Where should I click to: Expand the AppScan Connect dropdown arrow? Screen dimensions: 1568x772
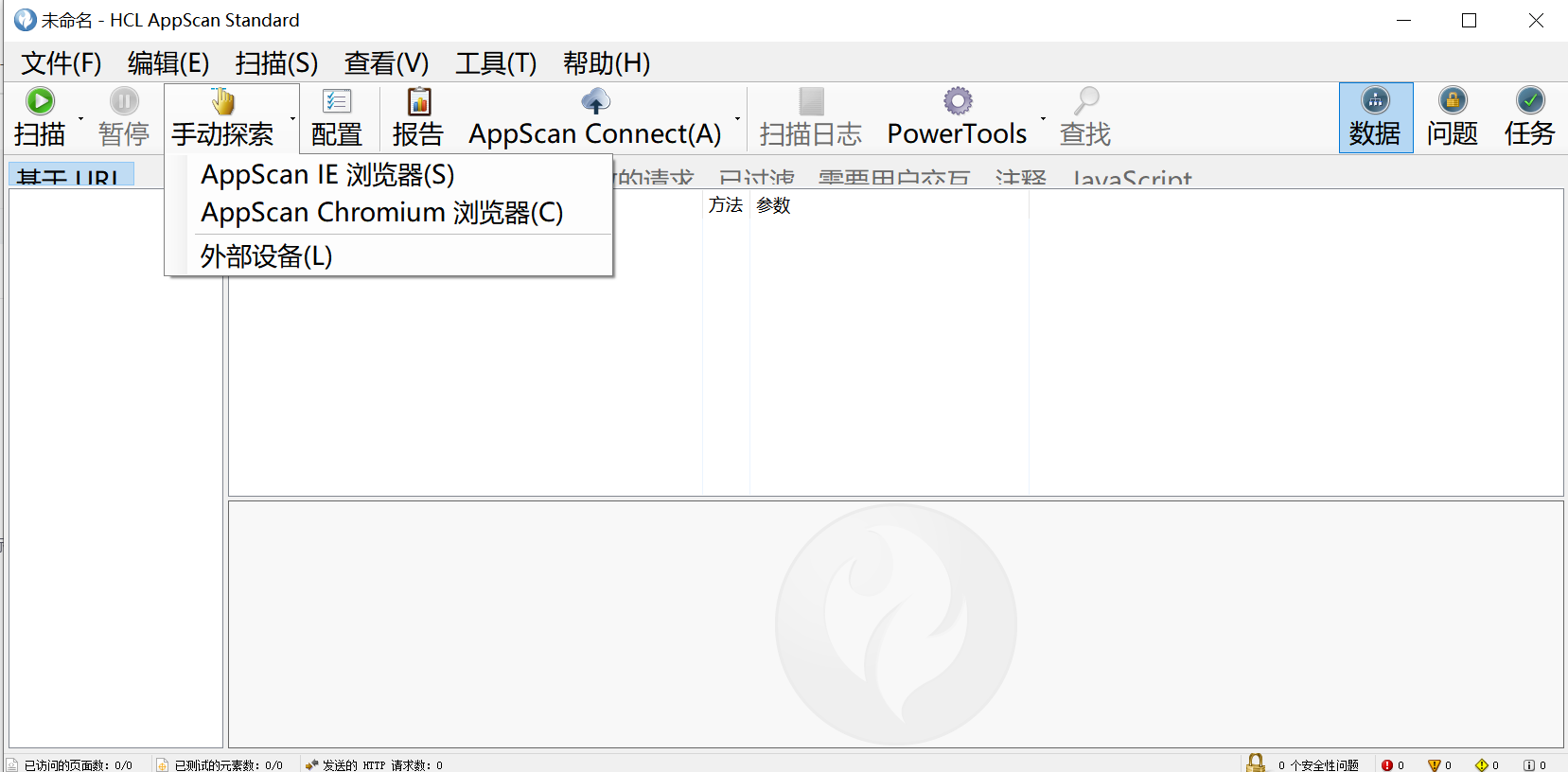tap(737, 119)
